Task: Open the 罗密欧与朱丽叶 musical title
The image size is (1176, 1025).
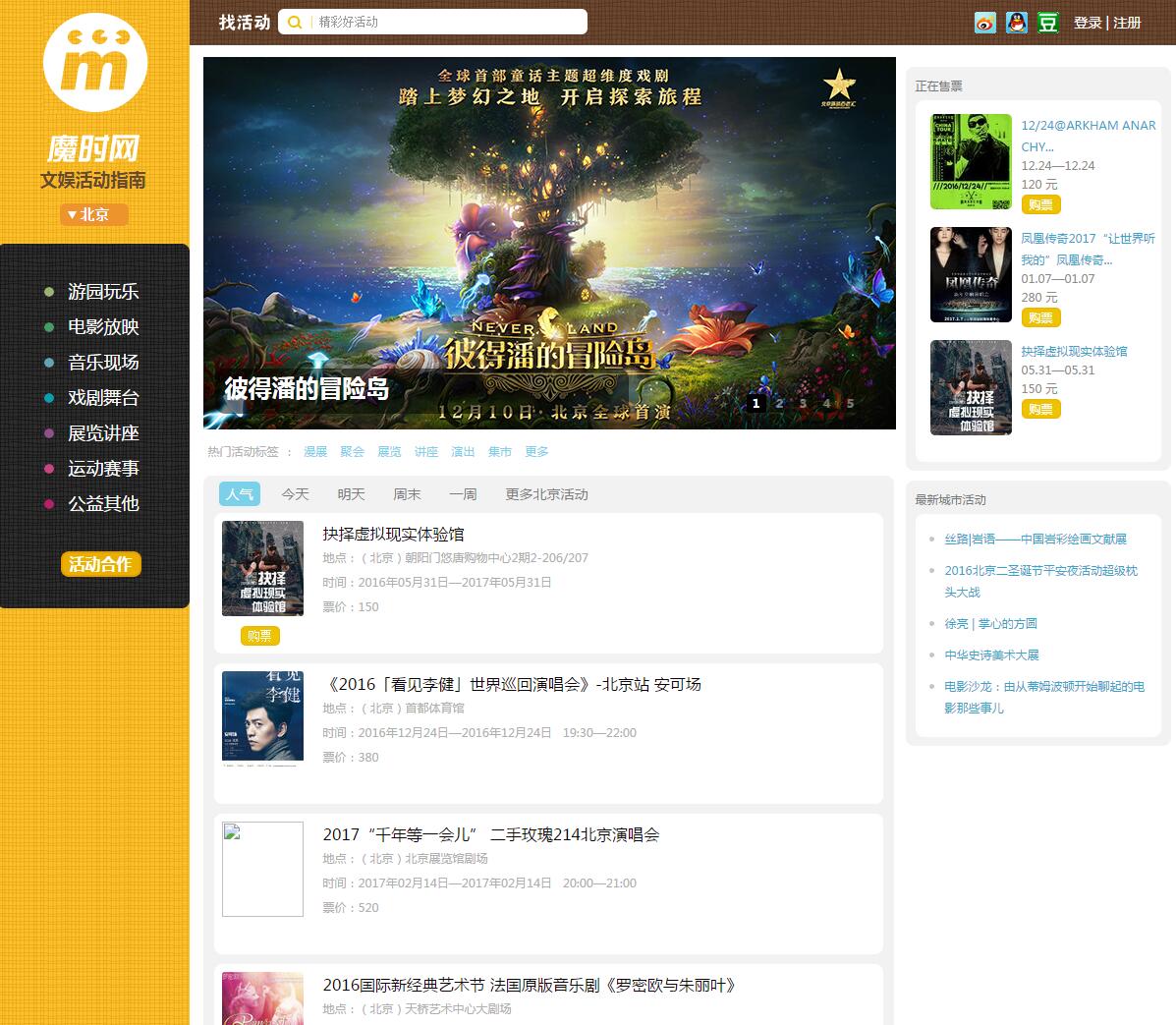Action: (529, 985)
